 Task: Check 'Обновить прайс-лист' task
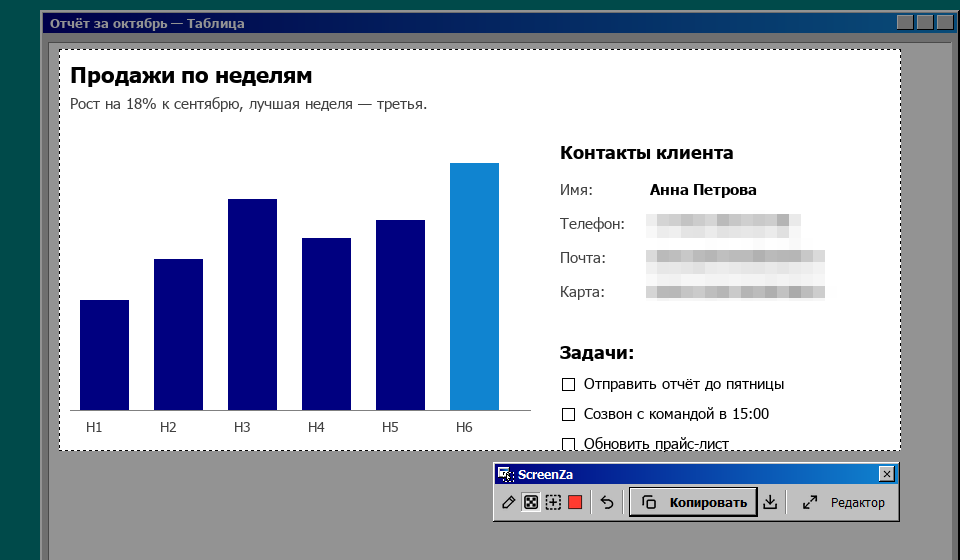568,444
